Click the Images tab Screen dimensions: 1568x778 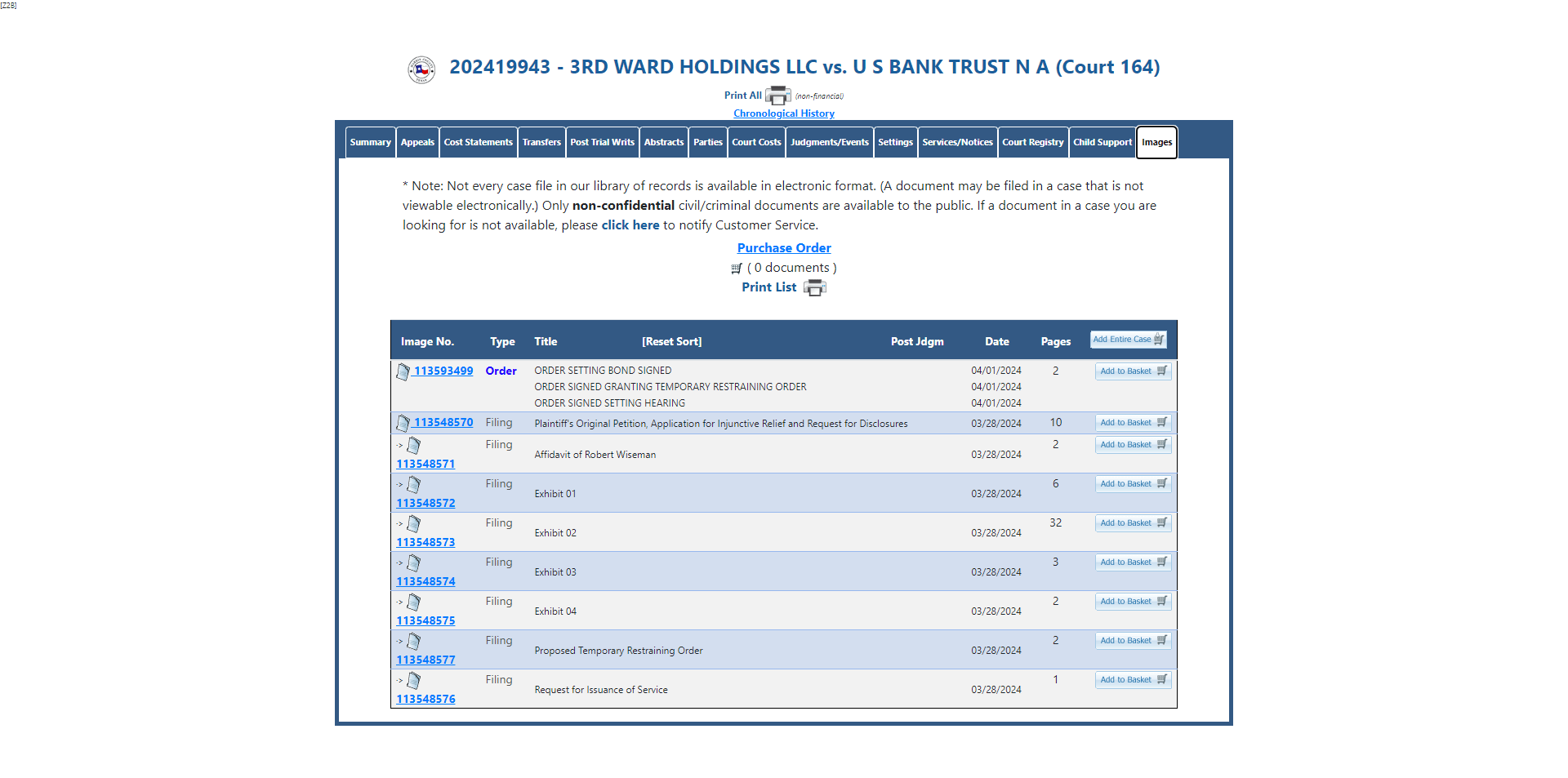1156,142
